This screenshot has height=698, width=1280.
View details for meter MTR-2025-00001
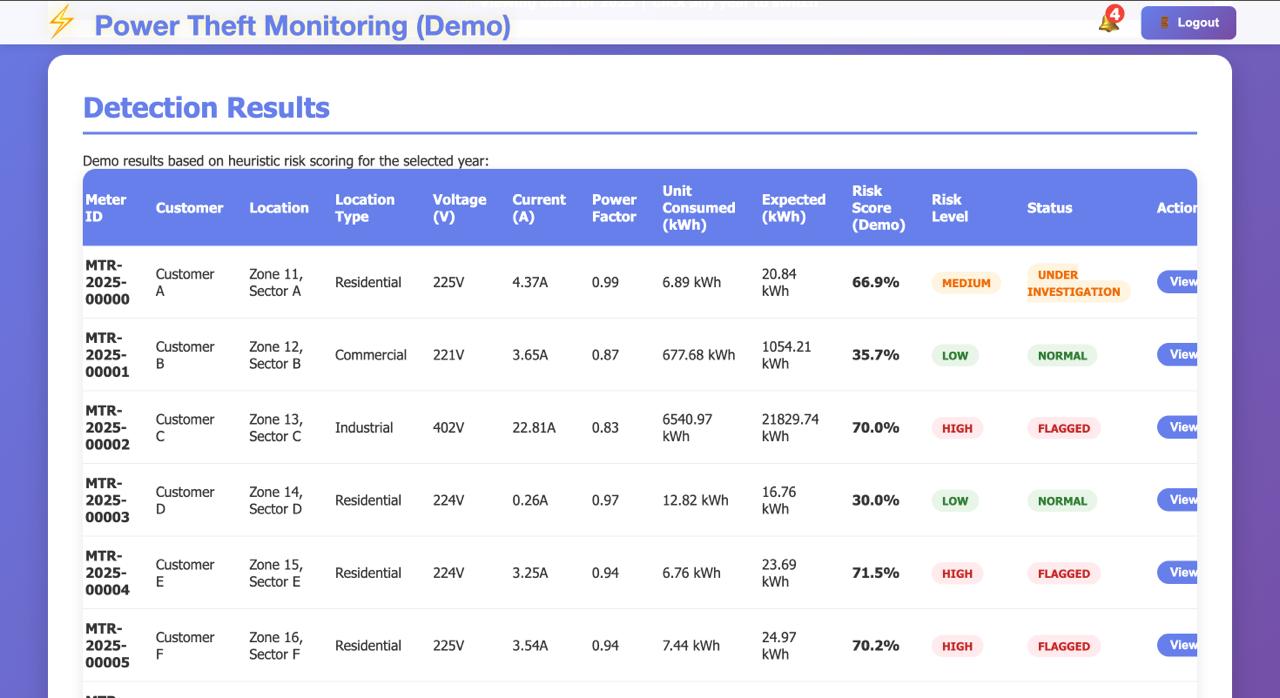(1177, 354)
